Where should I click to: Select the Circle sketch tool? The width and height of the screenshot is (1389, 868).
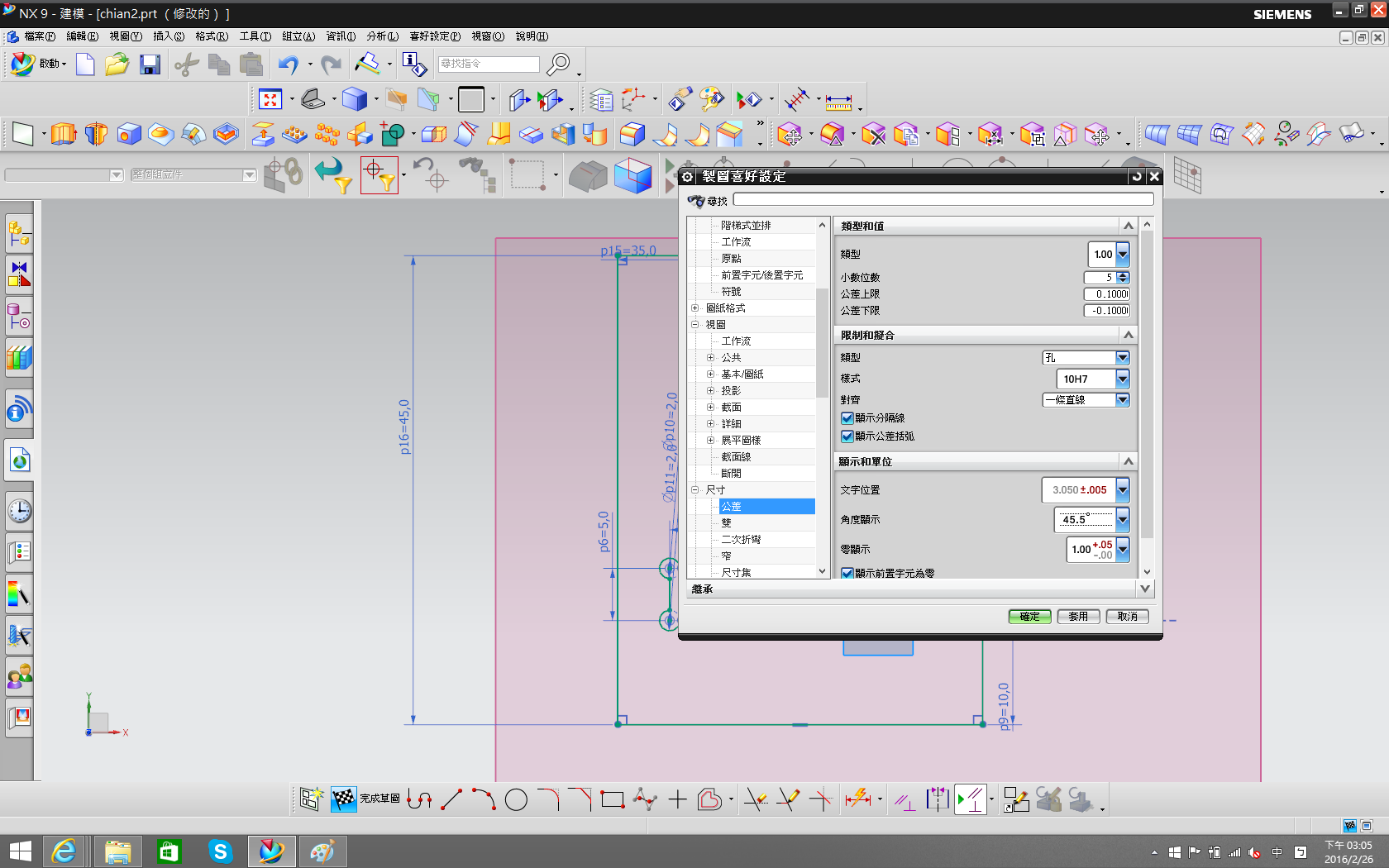pyautogui.click(x=516, y=799)
